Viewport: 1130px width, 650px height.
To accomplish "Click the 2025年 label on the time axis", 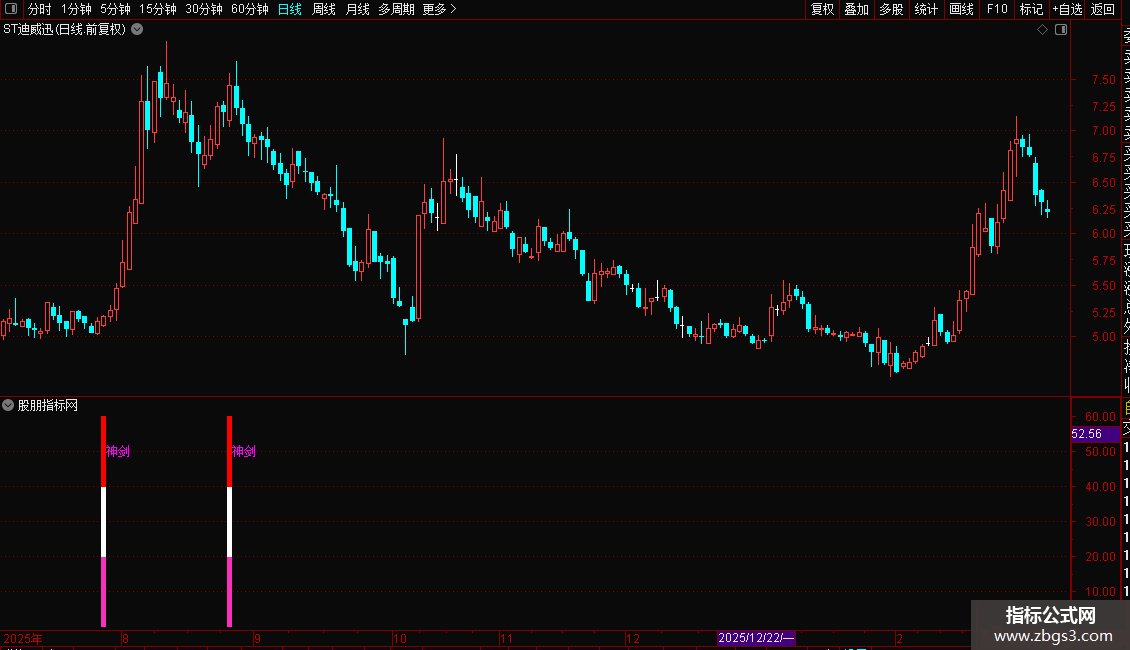I will (x=23, y=638).
